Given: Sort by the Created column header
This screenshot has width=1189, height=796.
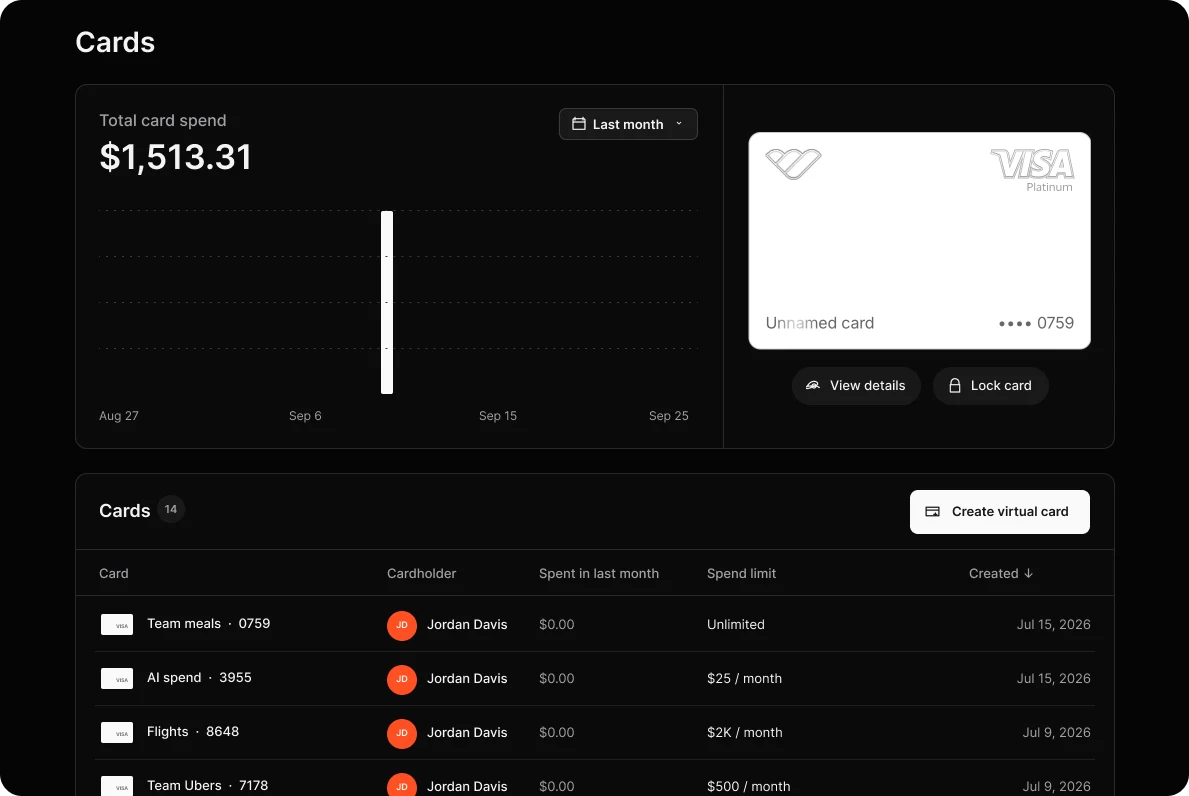Looking at the screenshot, I should (x=1001, y=574).
